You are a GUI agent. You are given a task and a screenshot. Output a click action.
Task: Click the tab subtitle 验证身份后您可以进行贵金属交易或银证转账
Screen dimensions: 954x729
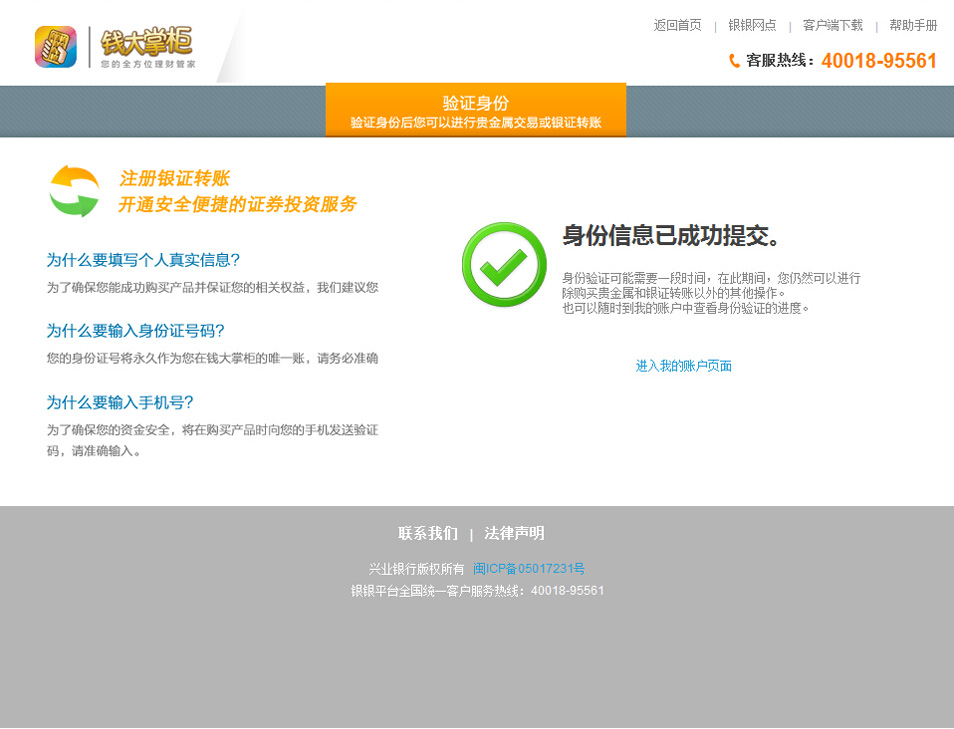476,123
